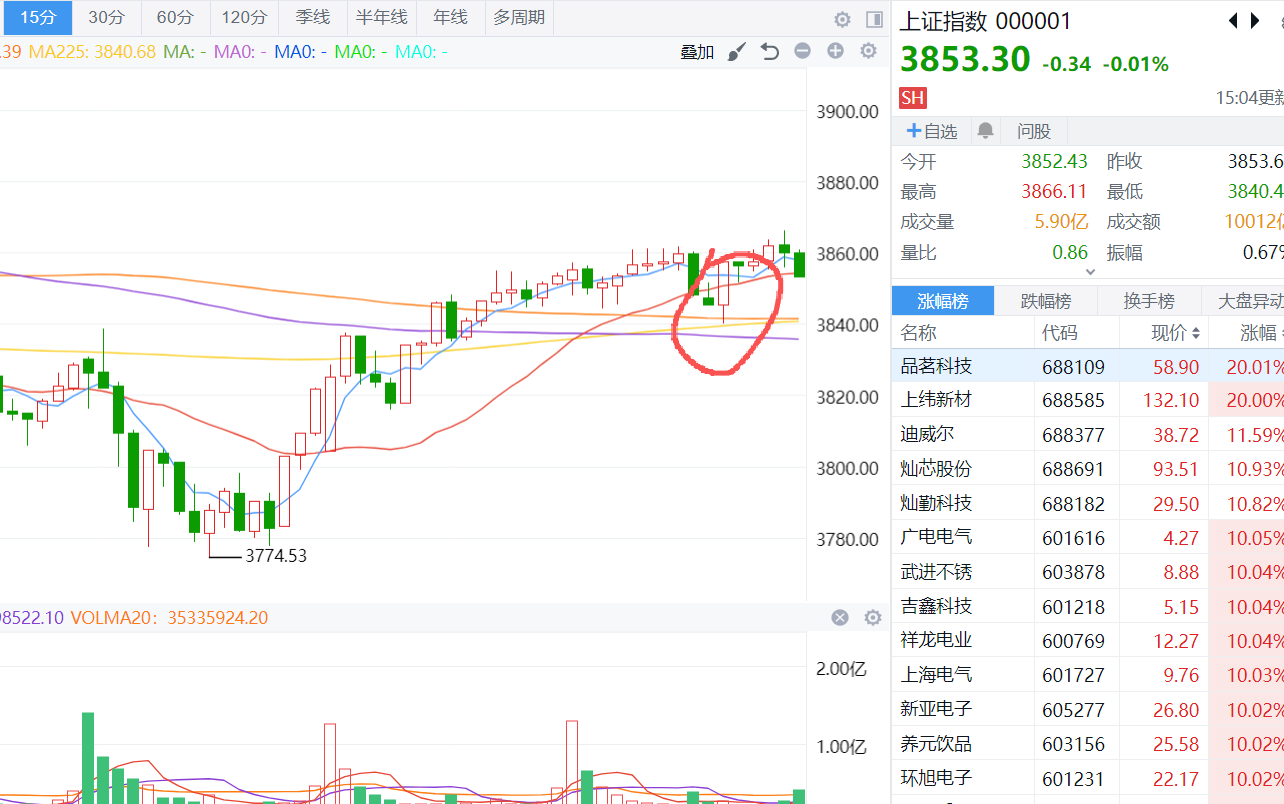1284x804 pixels.
Task: Open the 多周期 period options
Action: click(x=519, y=18)
